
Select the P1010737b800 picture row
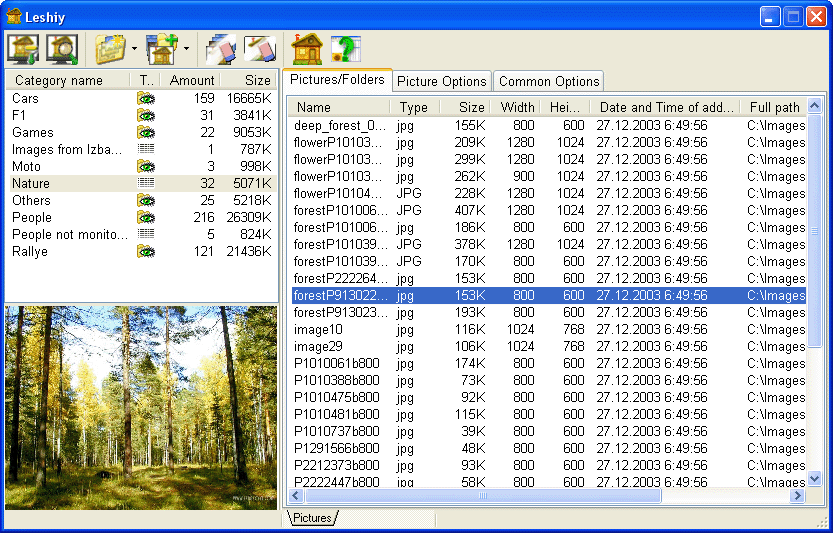(x=549, y=432)
